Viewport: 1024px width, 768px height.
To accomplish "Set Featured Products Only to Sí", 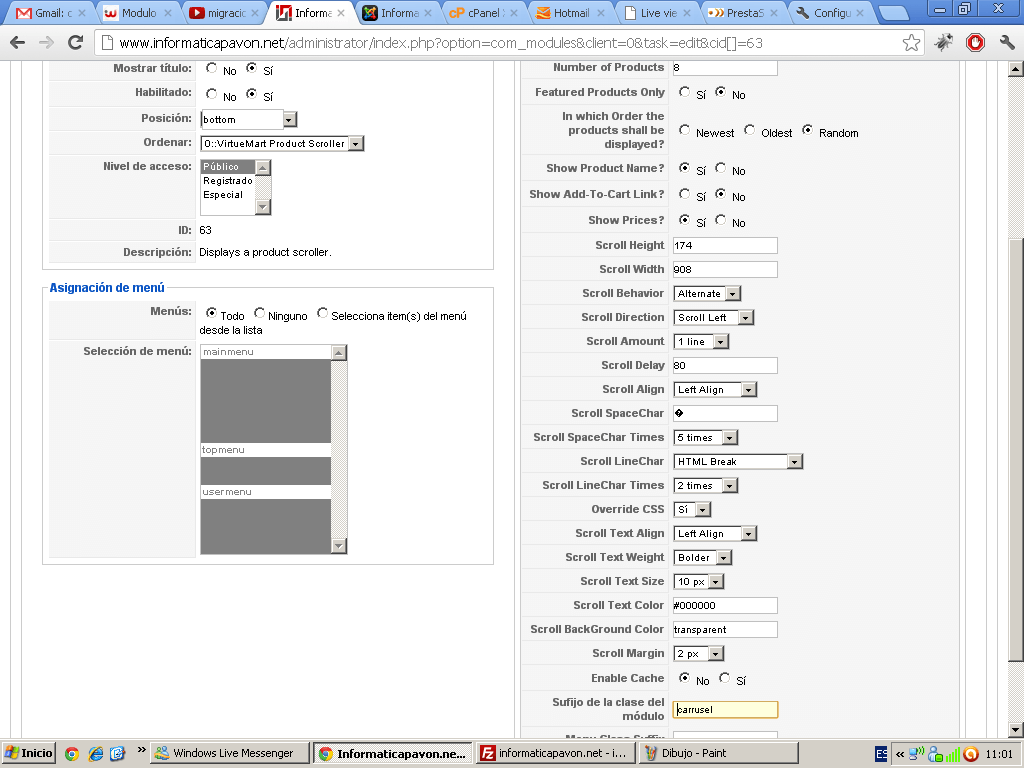I will (x=684, y=92).
